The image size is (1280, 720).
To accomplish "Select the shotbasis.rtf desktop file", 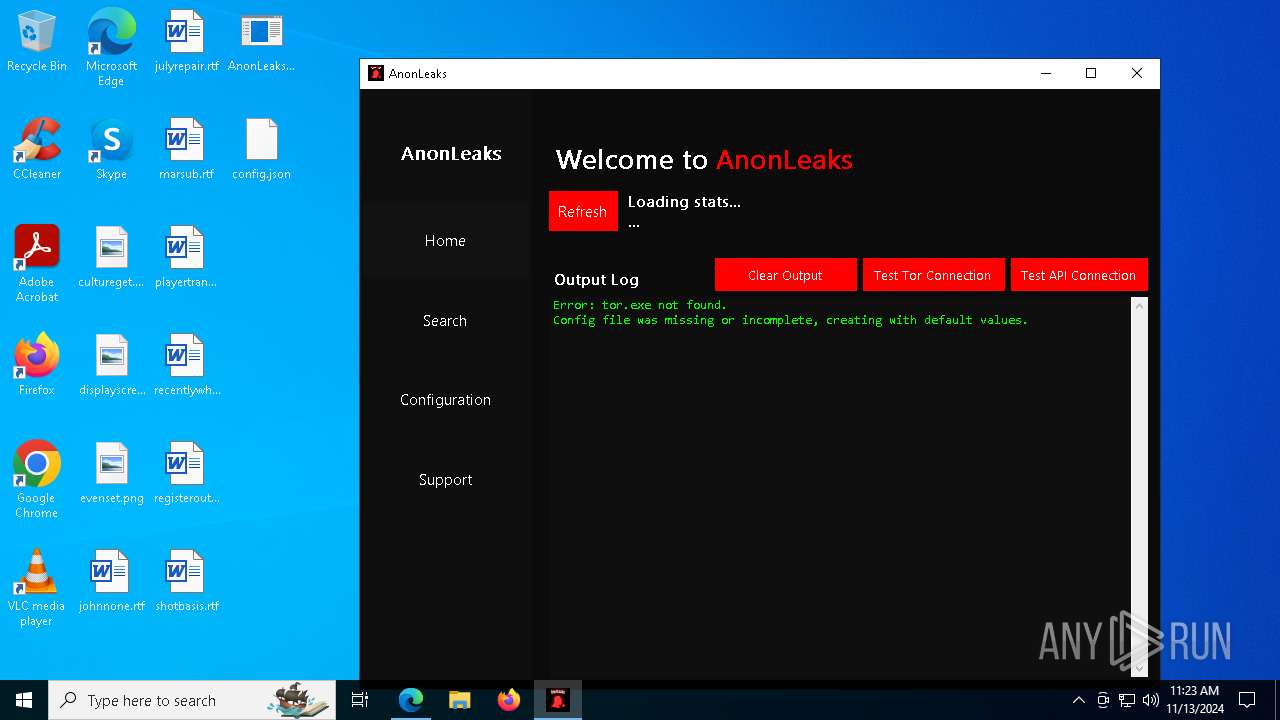I will 186,580.
